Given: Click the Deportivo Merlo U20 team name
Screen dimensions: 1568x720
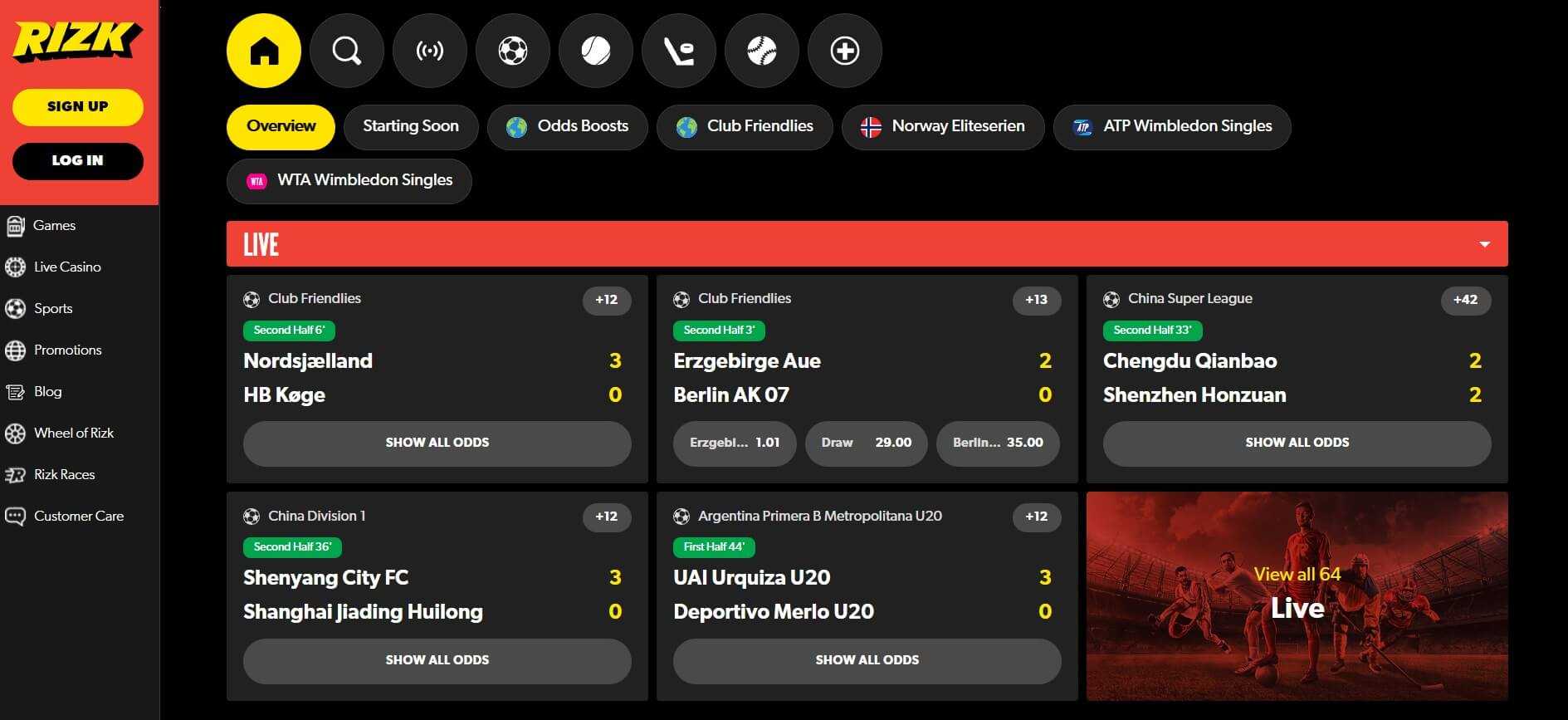Looking at the screenshot, I should point(774,612).
